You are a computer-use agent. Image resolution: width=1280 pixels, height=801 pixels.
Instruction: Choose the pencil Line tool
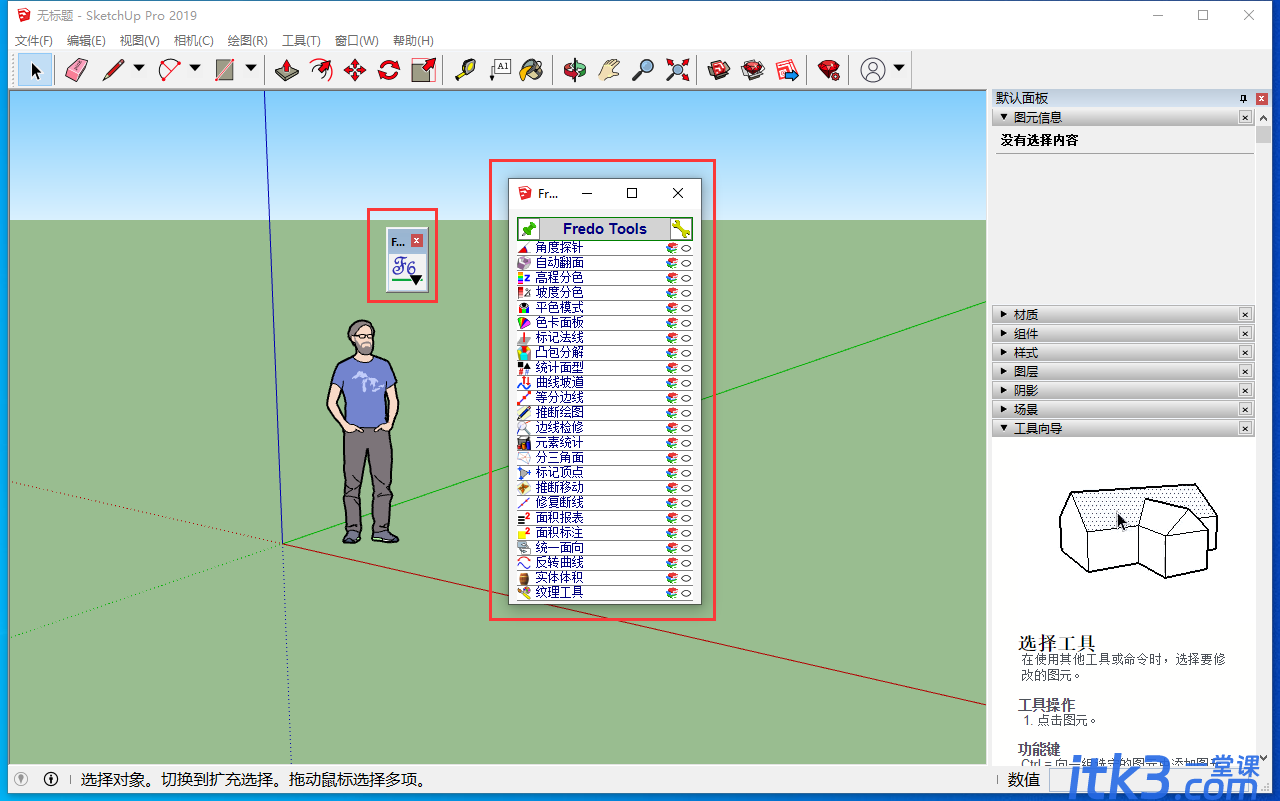(113, 70)
